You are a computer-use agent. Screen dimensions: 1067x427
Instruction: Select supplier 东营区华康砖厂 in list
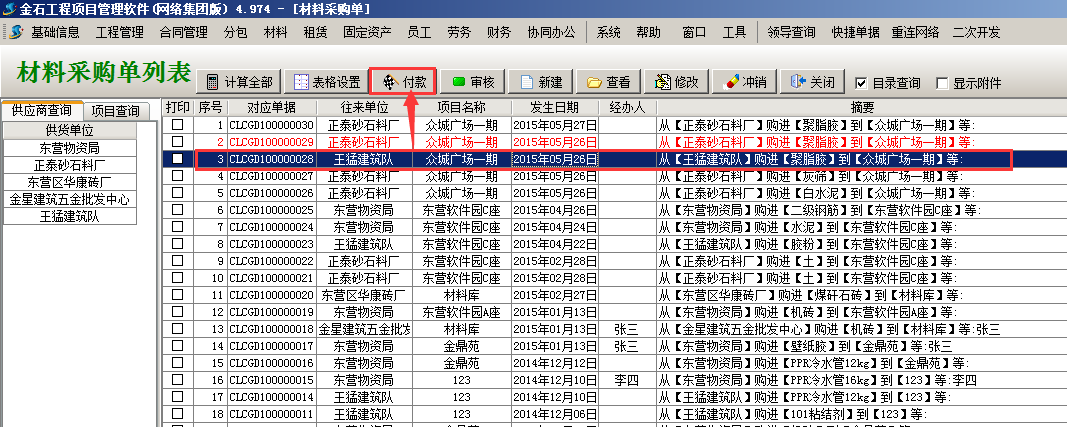[x=69, y=182]
